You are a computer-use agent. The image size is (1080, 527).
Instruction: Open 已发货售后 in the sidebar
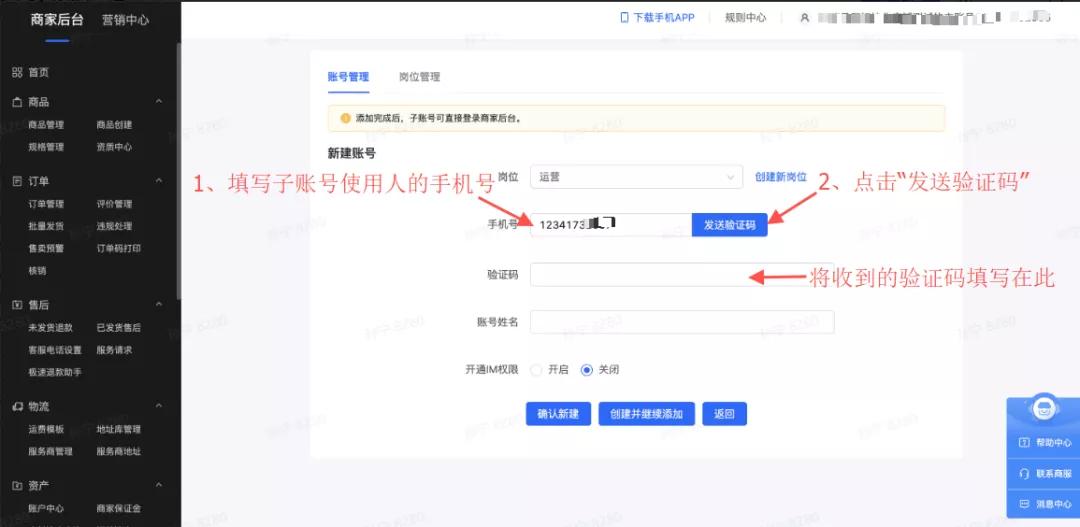pyautogui.click(x=118, y=327)
